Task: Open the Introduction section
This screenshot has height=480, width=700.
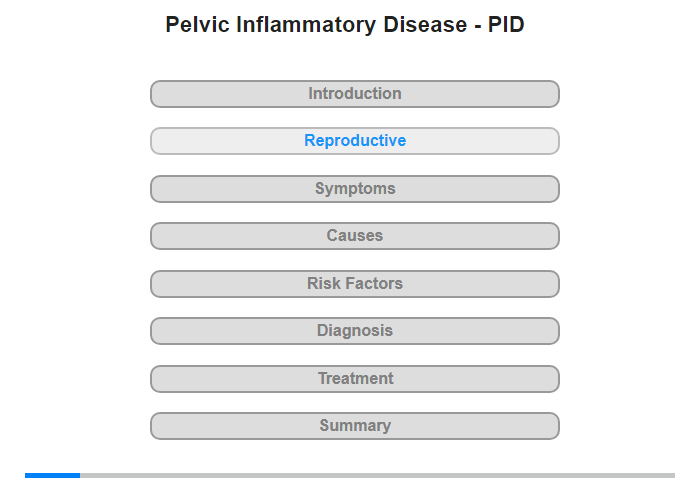Action: (355, 94)
